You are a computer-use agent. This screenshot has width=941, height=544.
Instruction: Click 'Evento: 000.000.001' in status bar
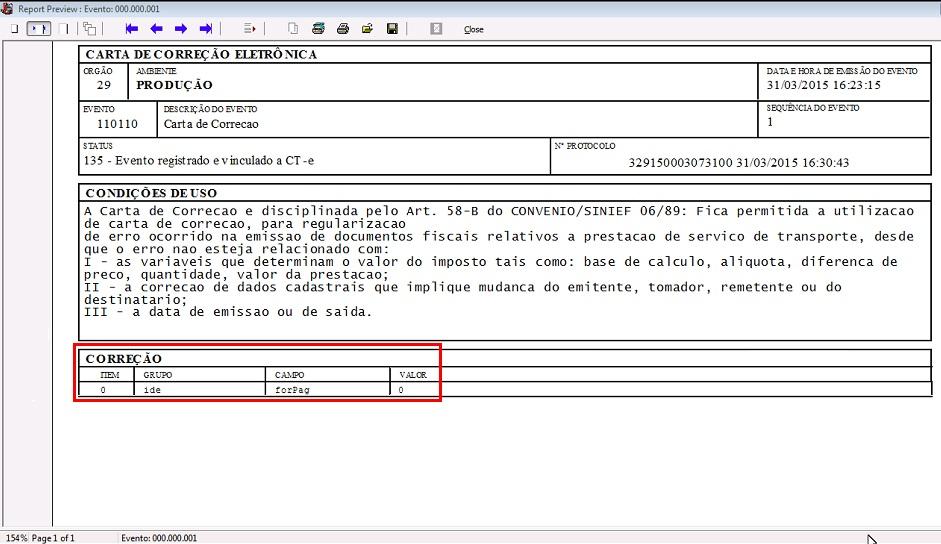coord(159,538)
